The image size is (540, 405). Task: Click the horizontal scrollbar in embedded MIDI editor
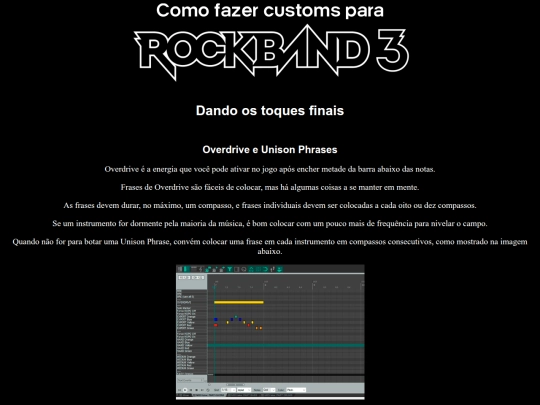(236, 385)
